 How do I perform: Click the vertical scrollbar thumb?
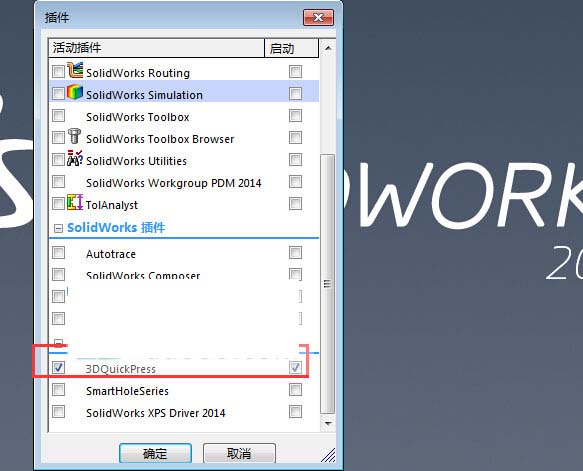click(328, 284)
